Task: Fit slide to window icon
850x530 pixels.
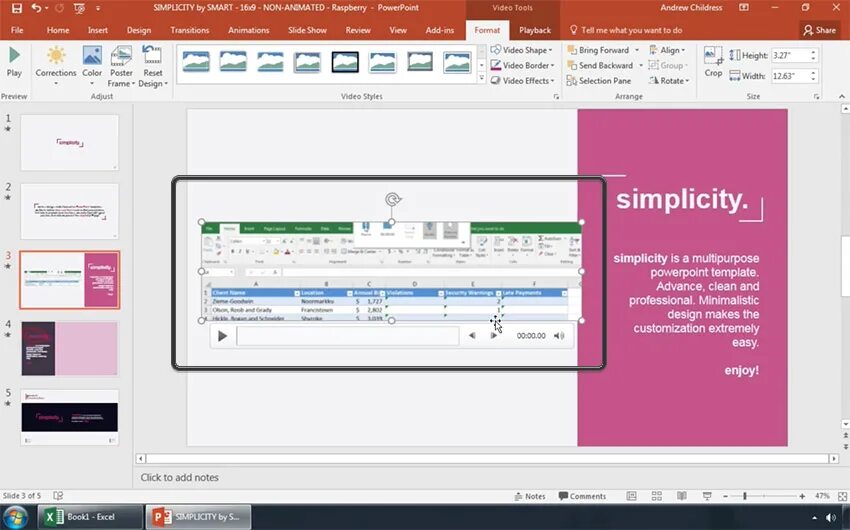Action: point(842,496)
